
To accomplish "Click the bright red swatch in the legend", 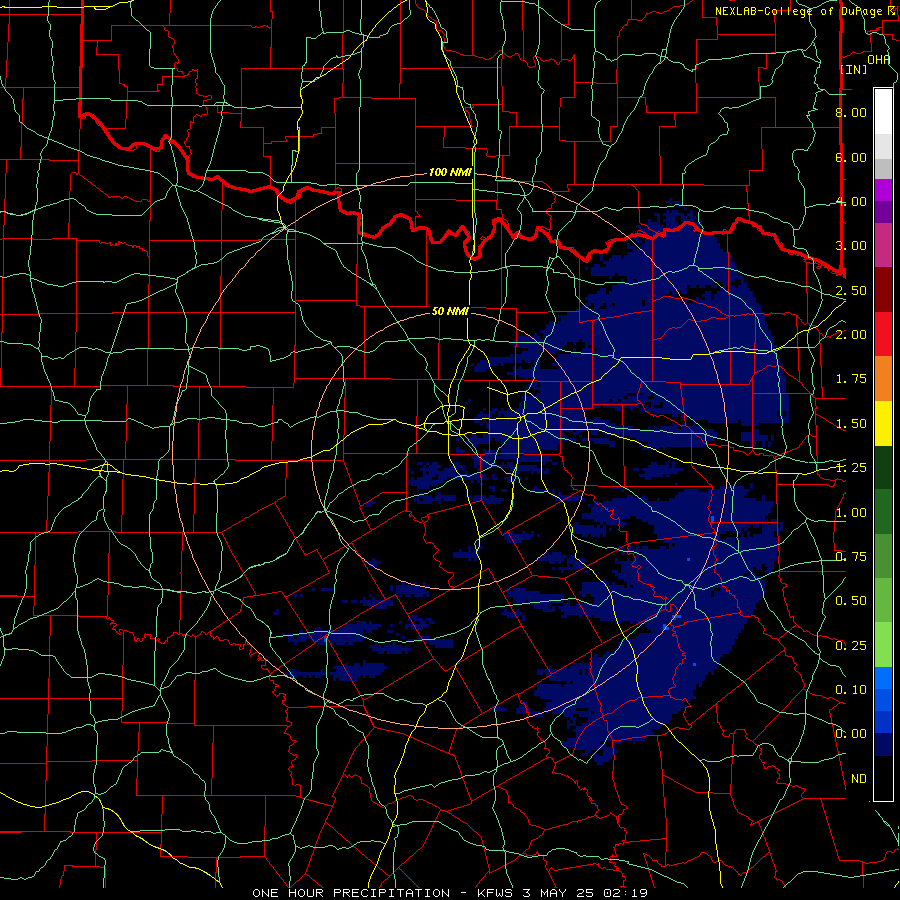I will (x=883, y=334).
